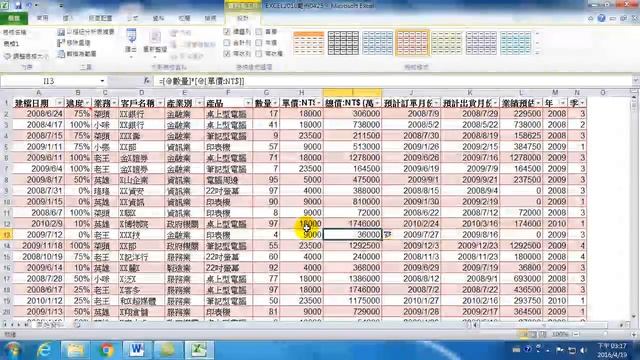
Task: Expand the table styles gallery More arrow
Action: coord(538,53)
